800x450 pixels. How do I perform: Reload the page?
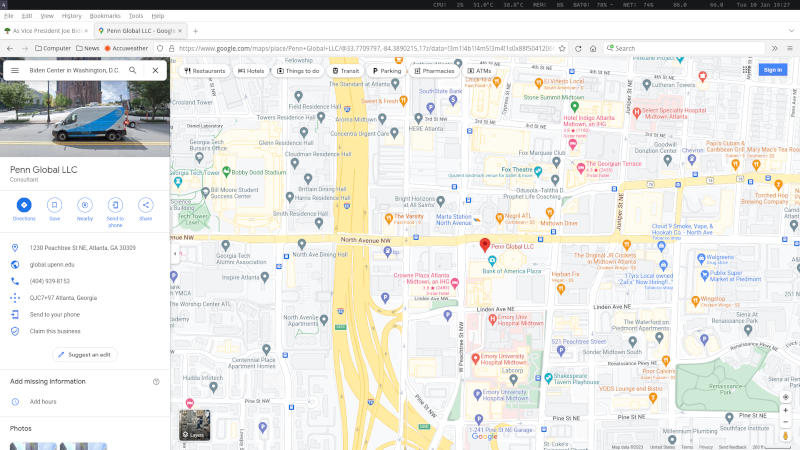point(578,48)
